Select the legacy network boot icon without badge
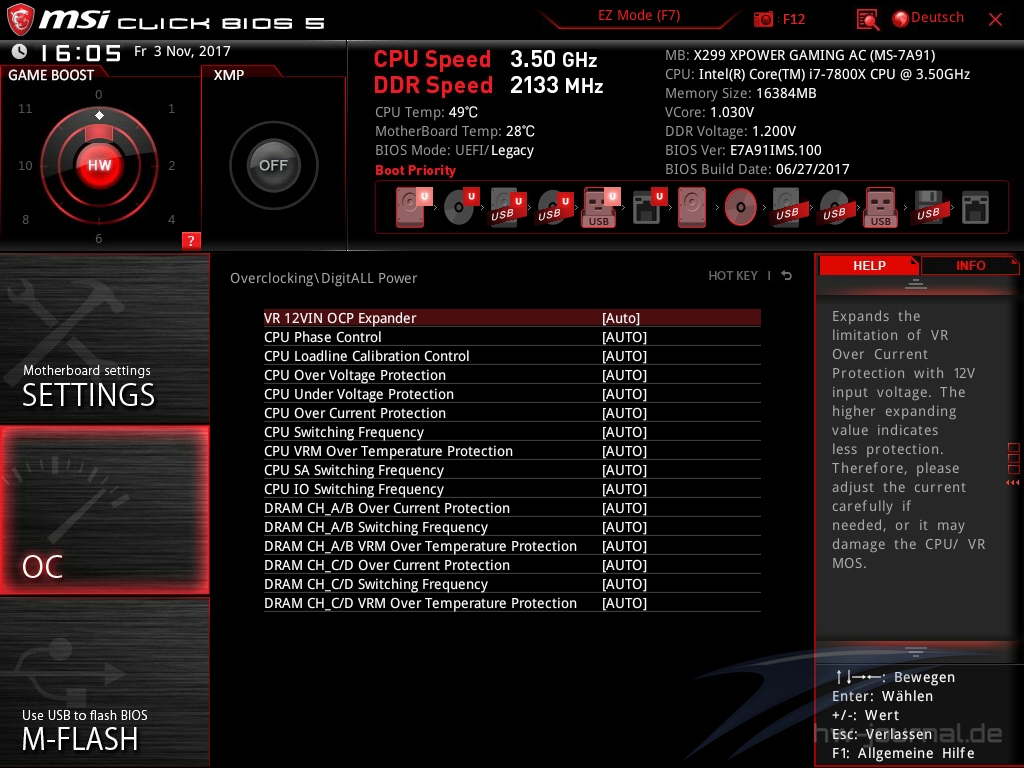This screenshot has height=768, width=1024. pyautogui.click(x=975, y=207)
